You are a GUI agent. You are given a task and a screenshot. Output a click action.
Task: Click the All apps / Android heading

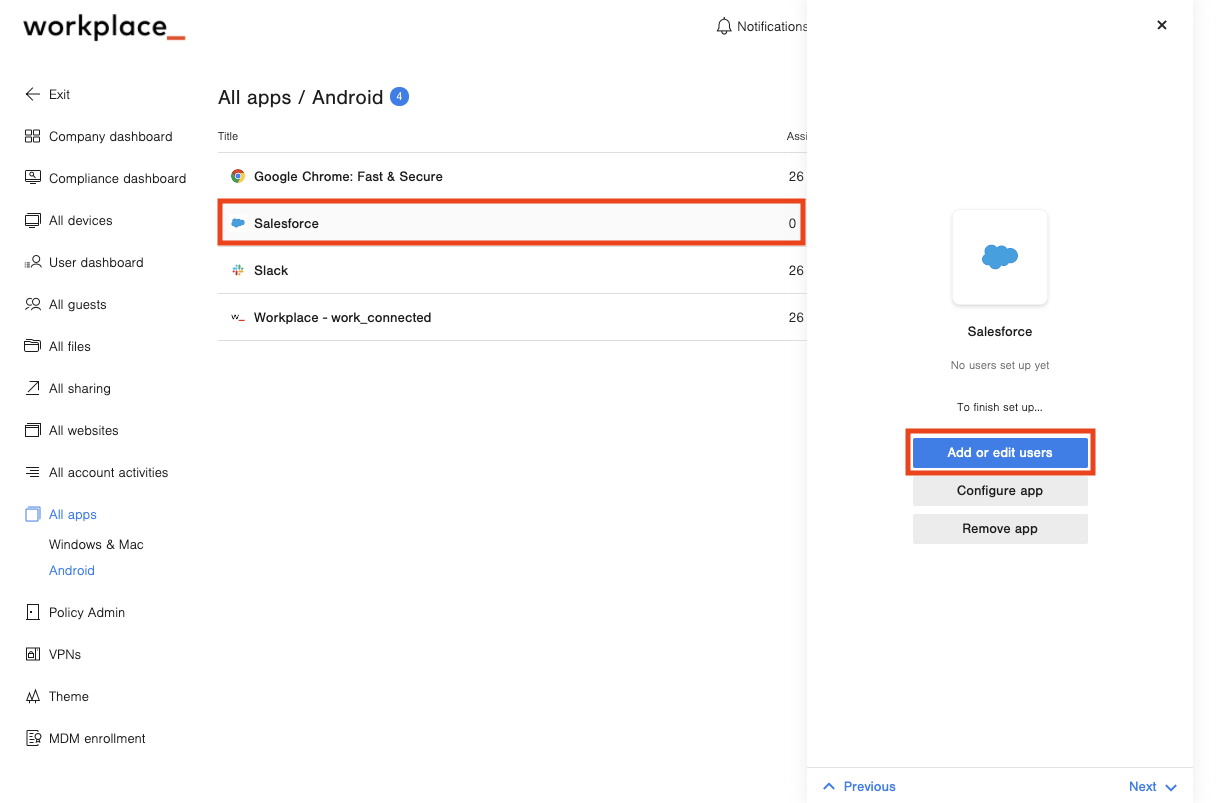[300, 97]
